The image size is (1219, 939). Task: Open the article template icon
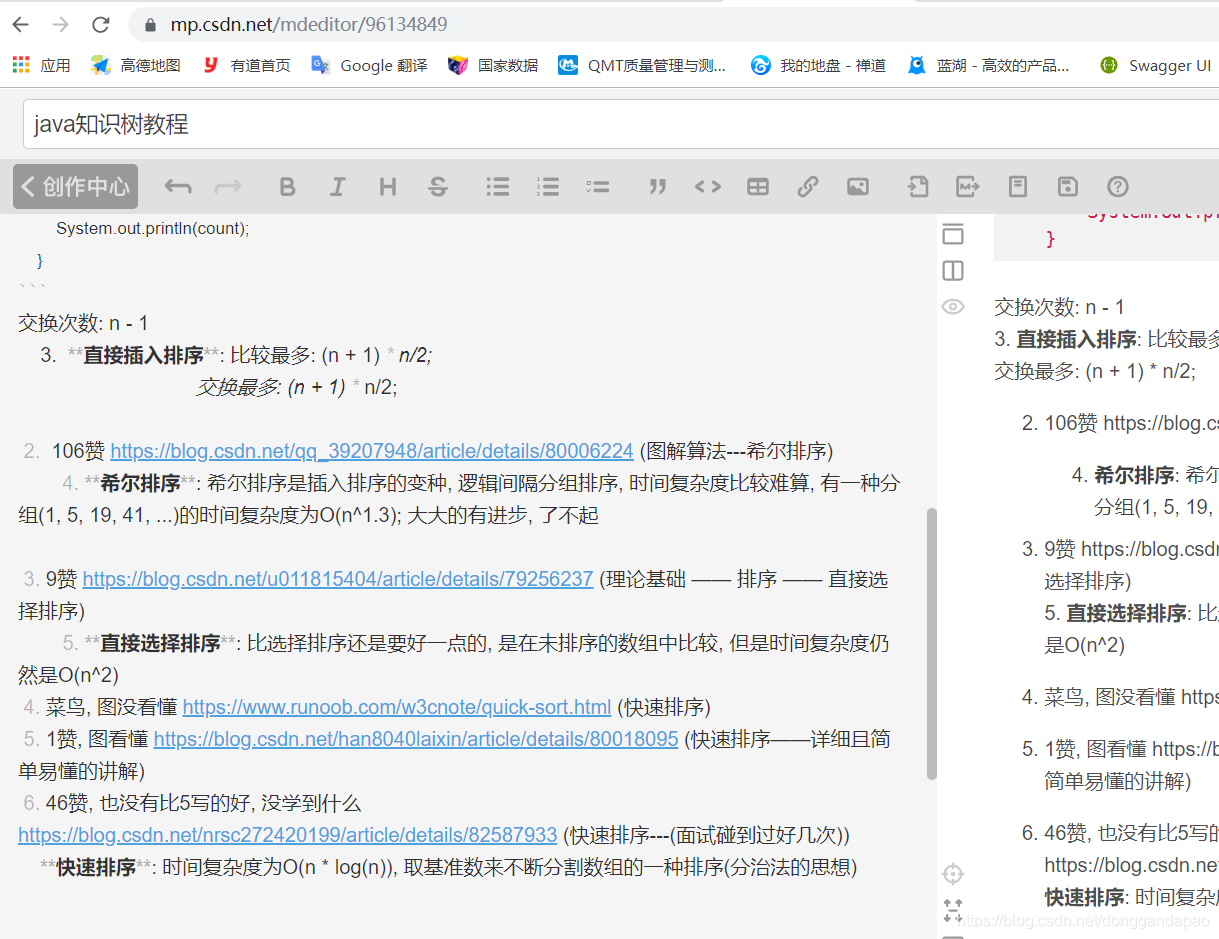[1018, 186]
